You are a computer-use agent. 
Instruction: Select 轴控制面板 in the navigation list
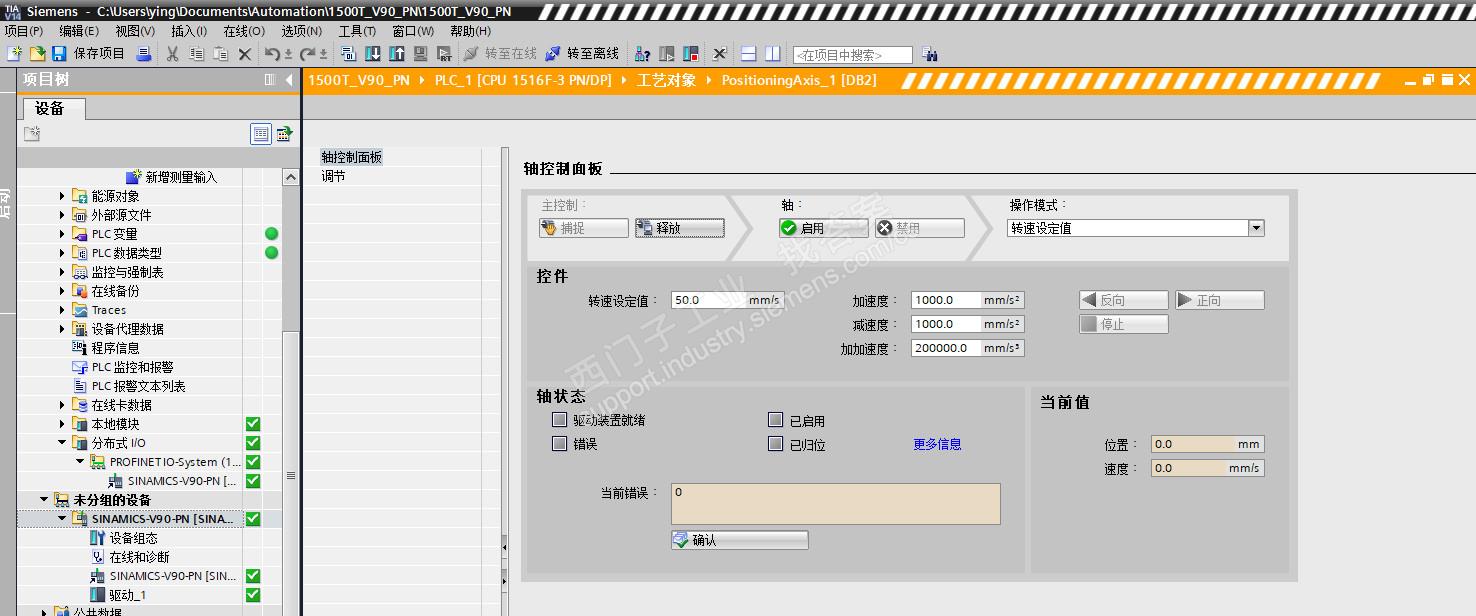point(352,157)
